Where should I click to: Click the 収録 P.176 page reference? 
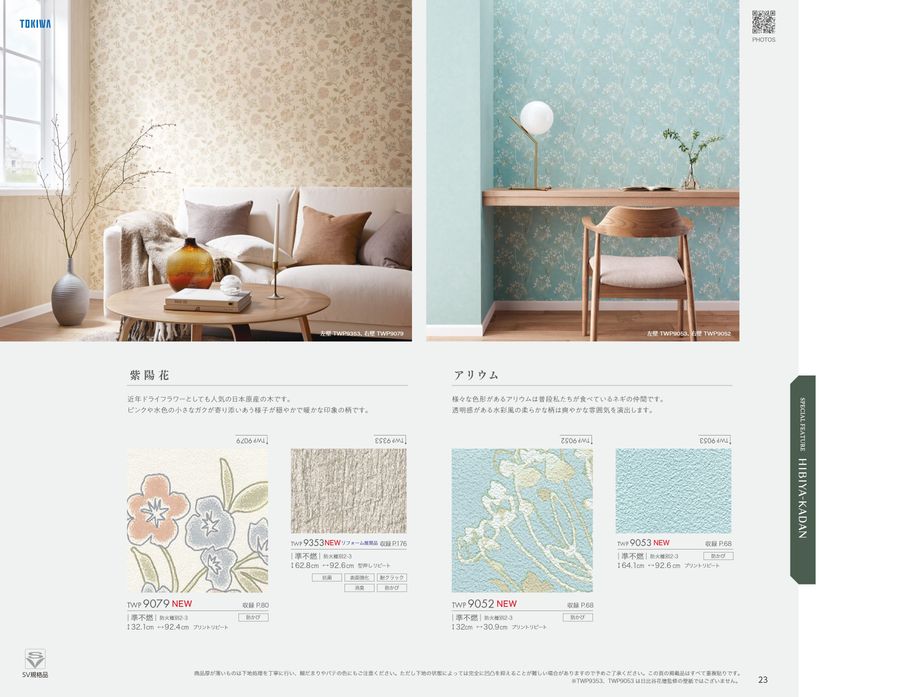coord(393,543)
